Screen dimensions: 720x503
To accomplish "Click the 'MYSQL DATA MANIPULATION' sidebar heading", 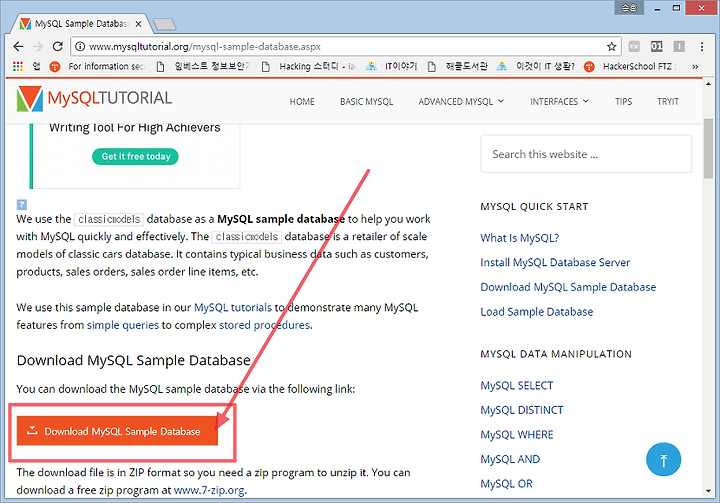I will [x=556, y=354].
